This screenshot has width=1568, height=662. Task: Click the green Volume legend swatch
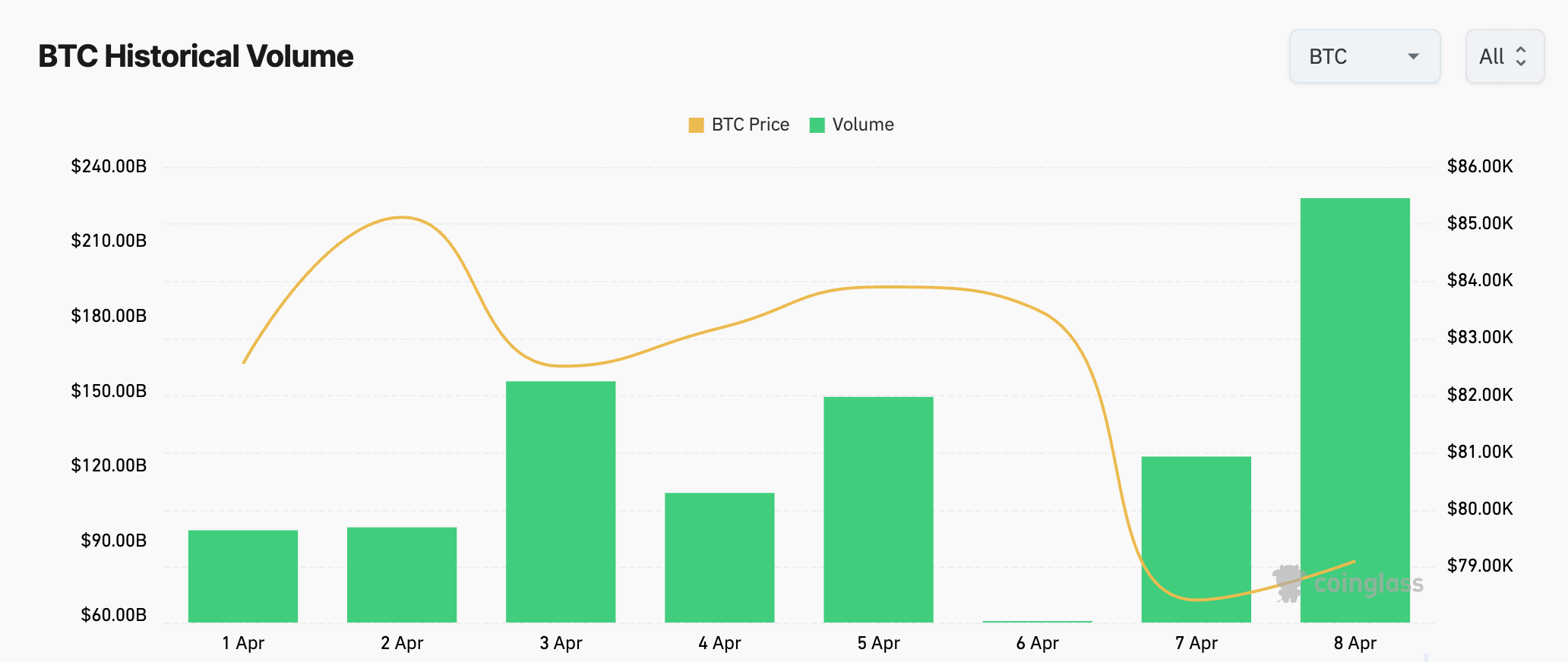(x=818, y=123)
